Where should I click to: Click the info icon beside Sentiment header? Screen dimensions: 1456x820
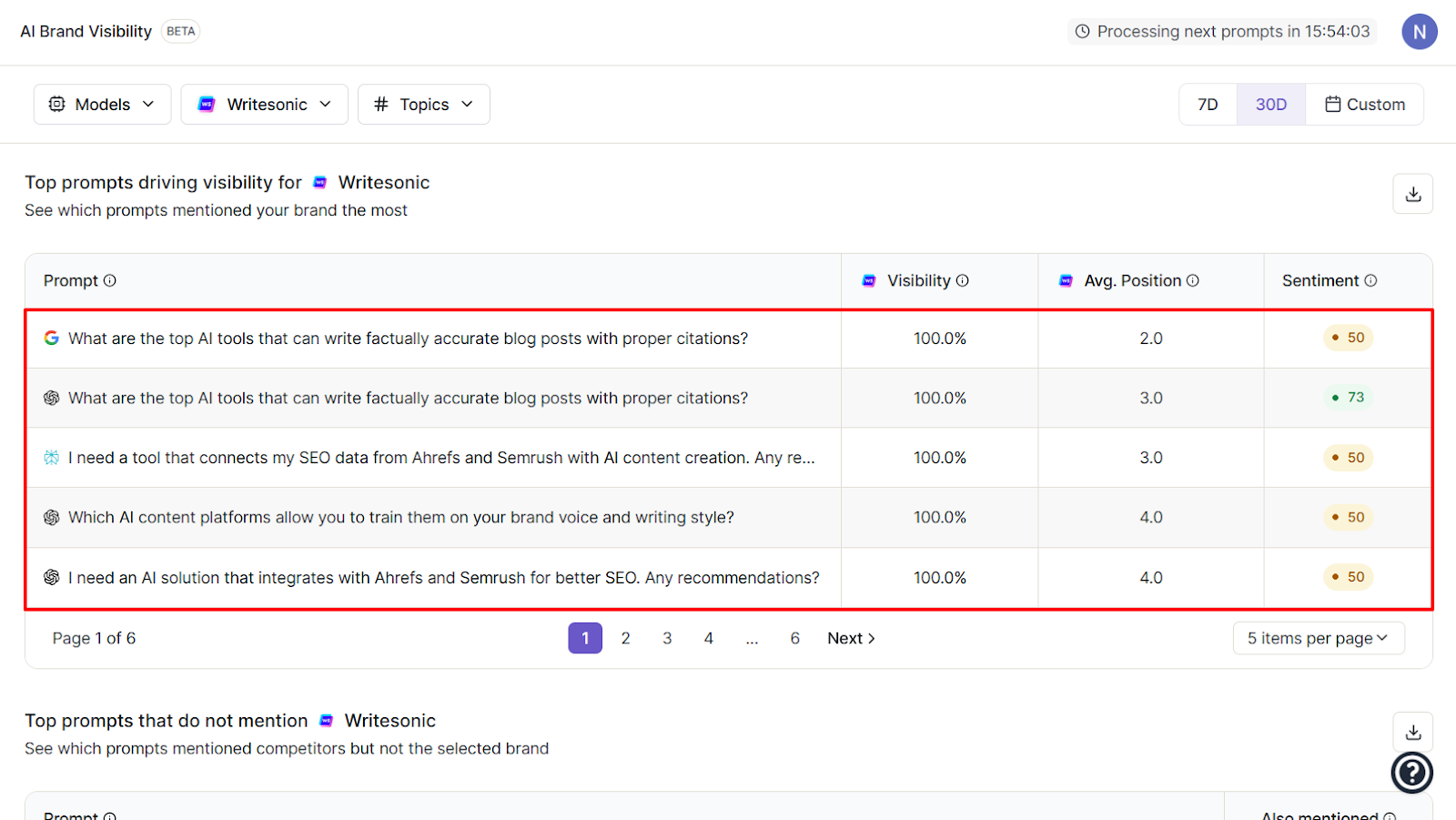[x=1370, y=280]
